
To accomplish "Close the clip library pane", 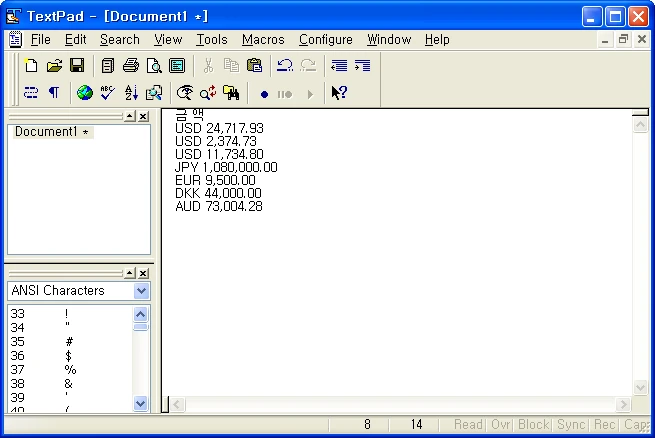I will point(143,273).
